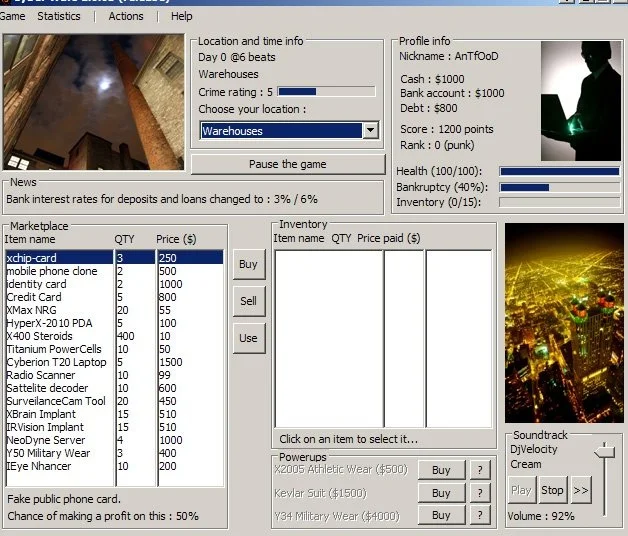Select the Warehouses location combo box
The height and width of the screenshot is (536, 628).
coord(280,131)
